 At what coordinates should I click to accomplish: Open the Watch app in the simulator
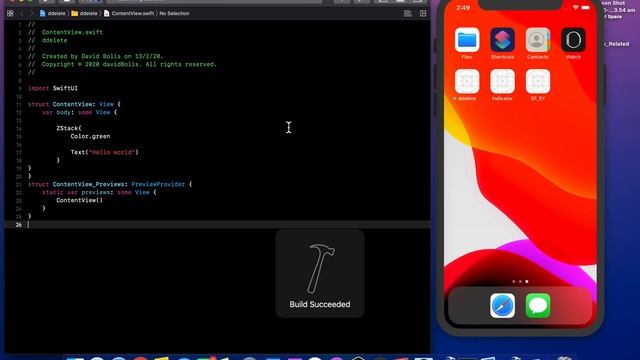(x=573, y=40)
